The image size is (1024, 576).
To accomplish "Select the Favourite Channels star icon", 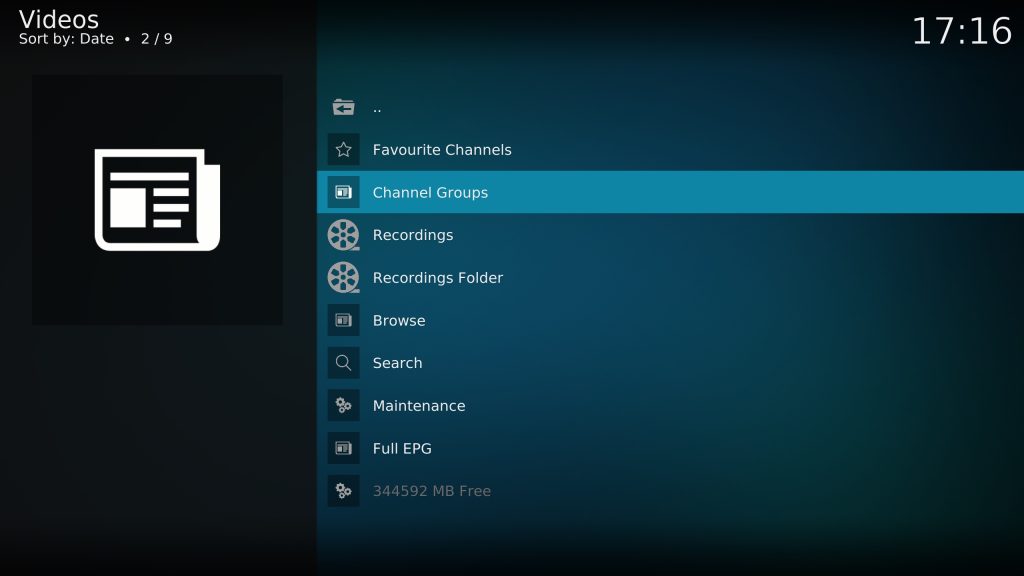I will [344, 149].
